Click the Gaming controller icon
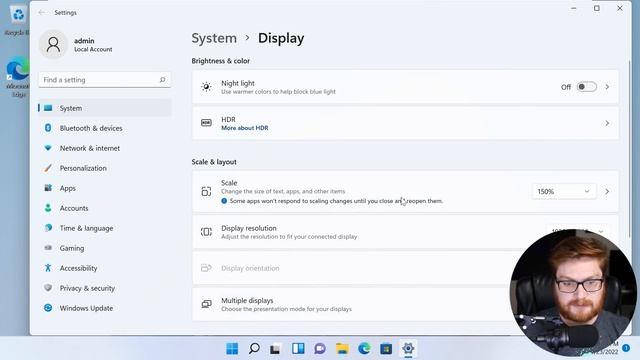The width and height of the screenshot is (640, 360). pyautogui.click(x=48, y=248)
